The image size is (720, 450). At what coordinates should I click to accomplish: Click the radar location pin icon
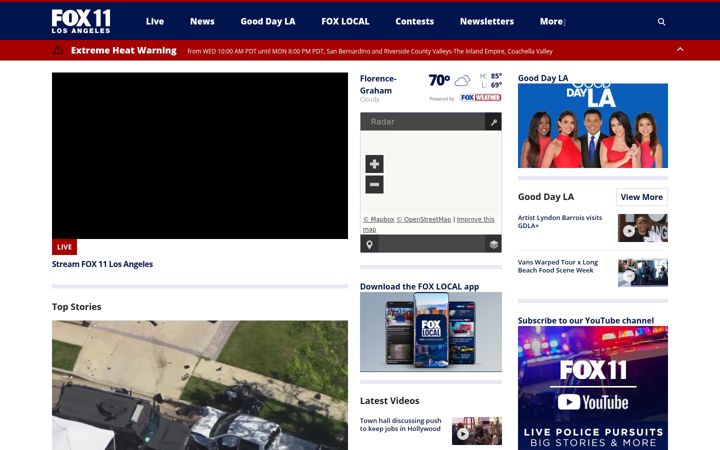369,244
